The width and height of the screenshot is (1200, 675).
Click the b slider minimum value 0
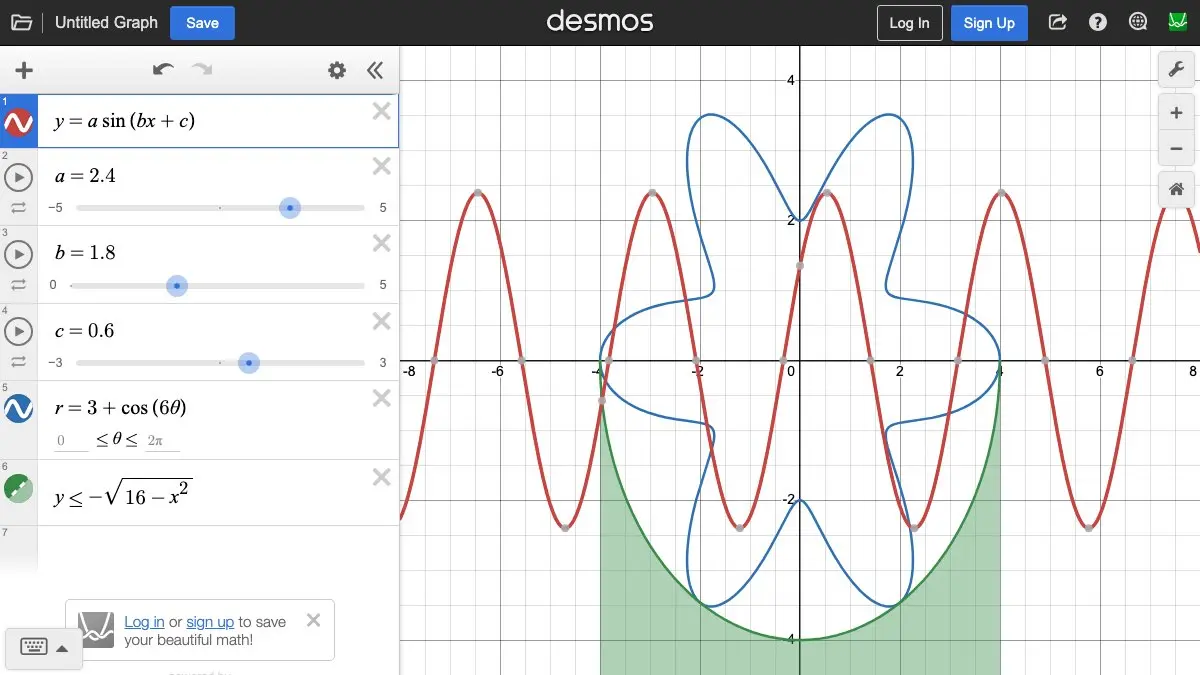(x=53, y=285)
